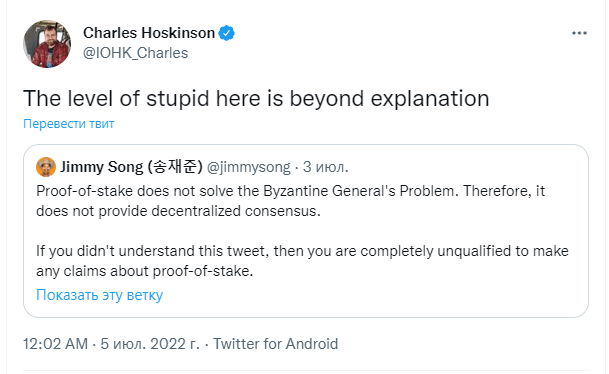The width and height of the screenshot is (609, 374).
Task: Click the Jimmy Song display name
Action: pyautogui.click(x=102, y=167)
